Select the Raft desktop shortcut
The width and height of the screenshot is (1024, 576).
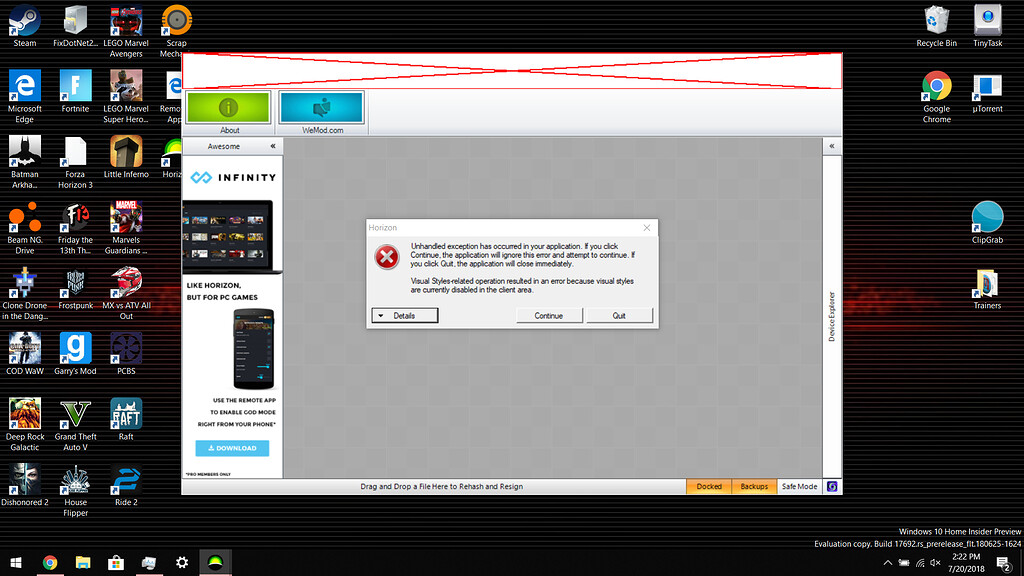(x=126, y=419)
